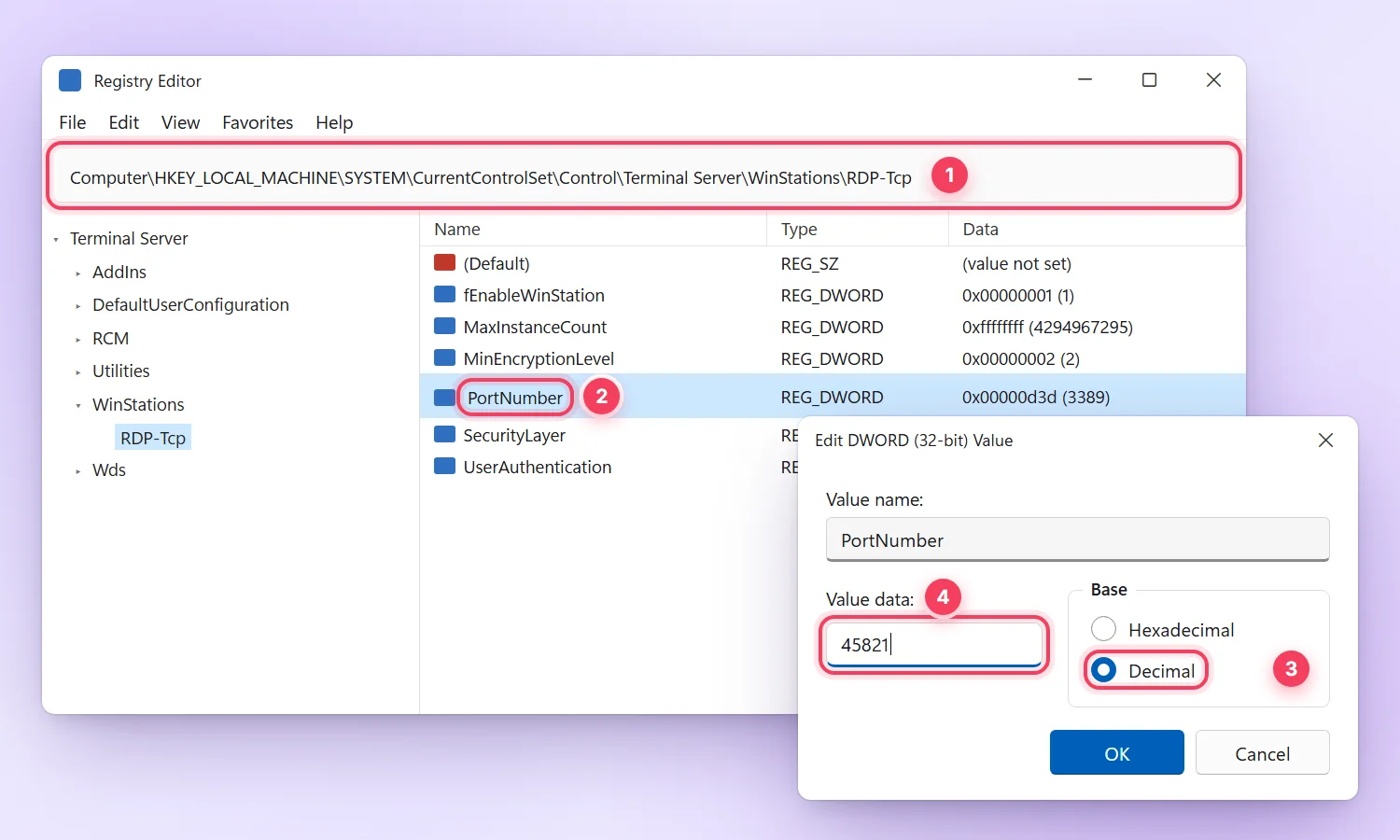Collapse the Terminal Server tree node
Image resolution: width=1400 pixels, height=840 pixels.
point(56,240)
